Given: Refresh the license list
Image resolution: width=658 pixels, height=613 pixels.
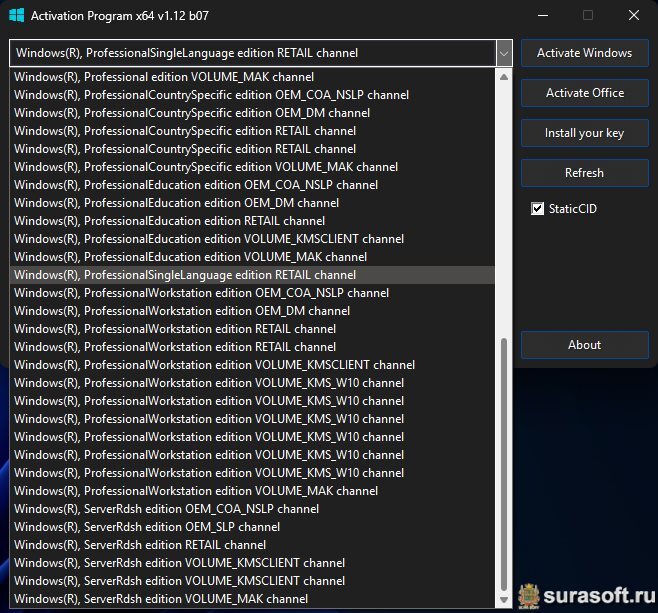Looking at the screenshot, I should 585,173.
